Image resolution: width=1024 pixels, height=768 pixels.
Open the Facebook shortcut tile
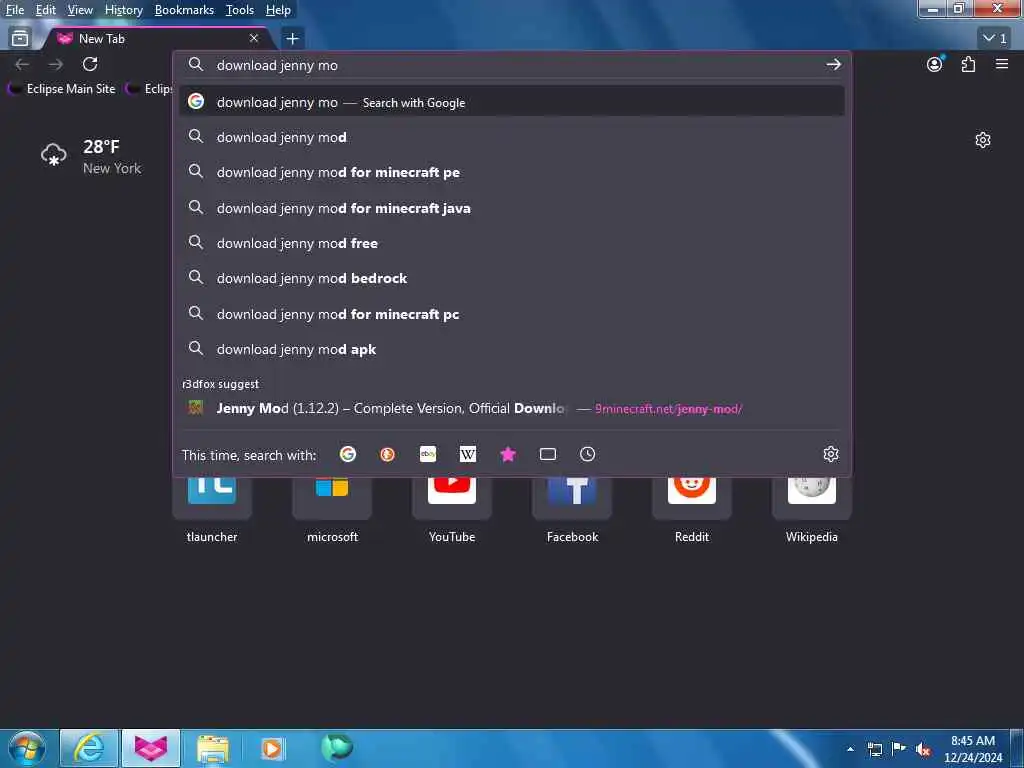[x=572, y=510]
